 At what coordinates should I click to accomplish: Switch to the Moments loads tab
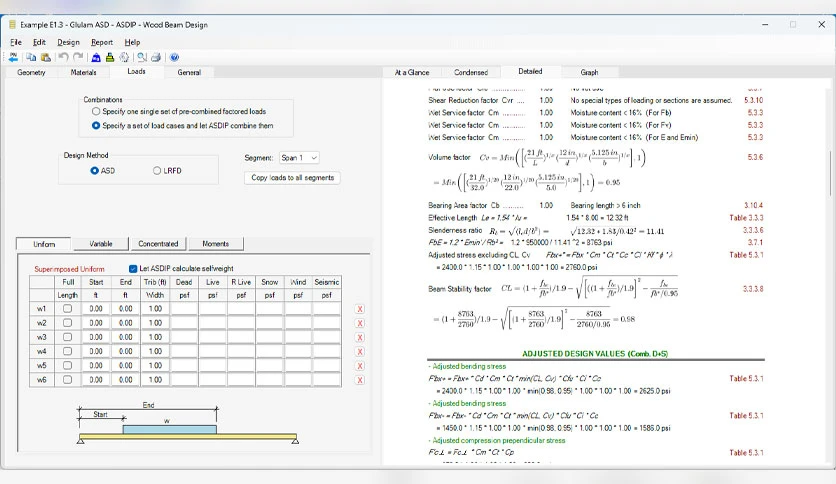click(x=215, y=244)
